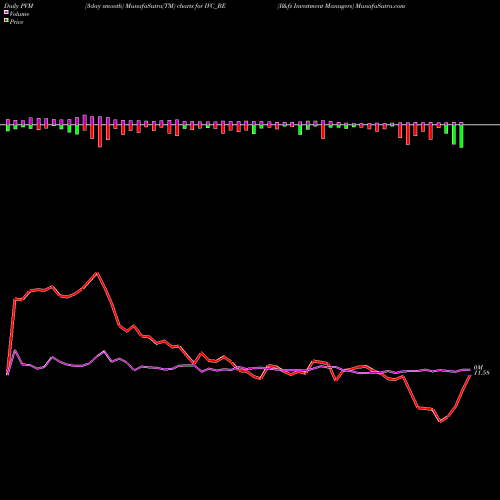Screen dimensions: 500x500
Task: Click the lowest trough of the red price line
Action: (440, 421)
